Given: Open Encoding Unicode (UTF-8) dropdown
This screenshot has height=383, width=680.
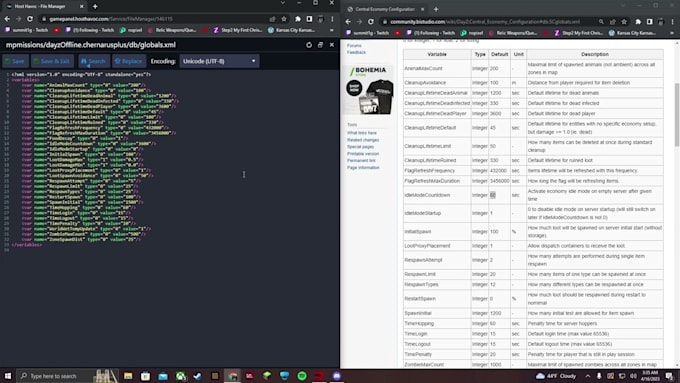Looking at the screenshot, I should pyautogui.click(x=219, y=61).
